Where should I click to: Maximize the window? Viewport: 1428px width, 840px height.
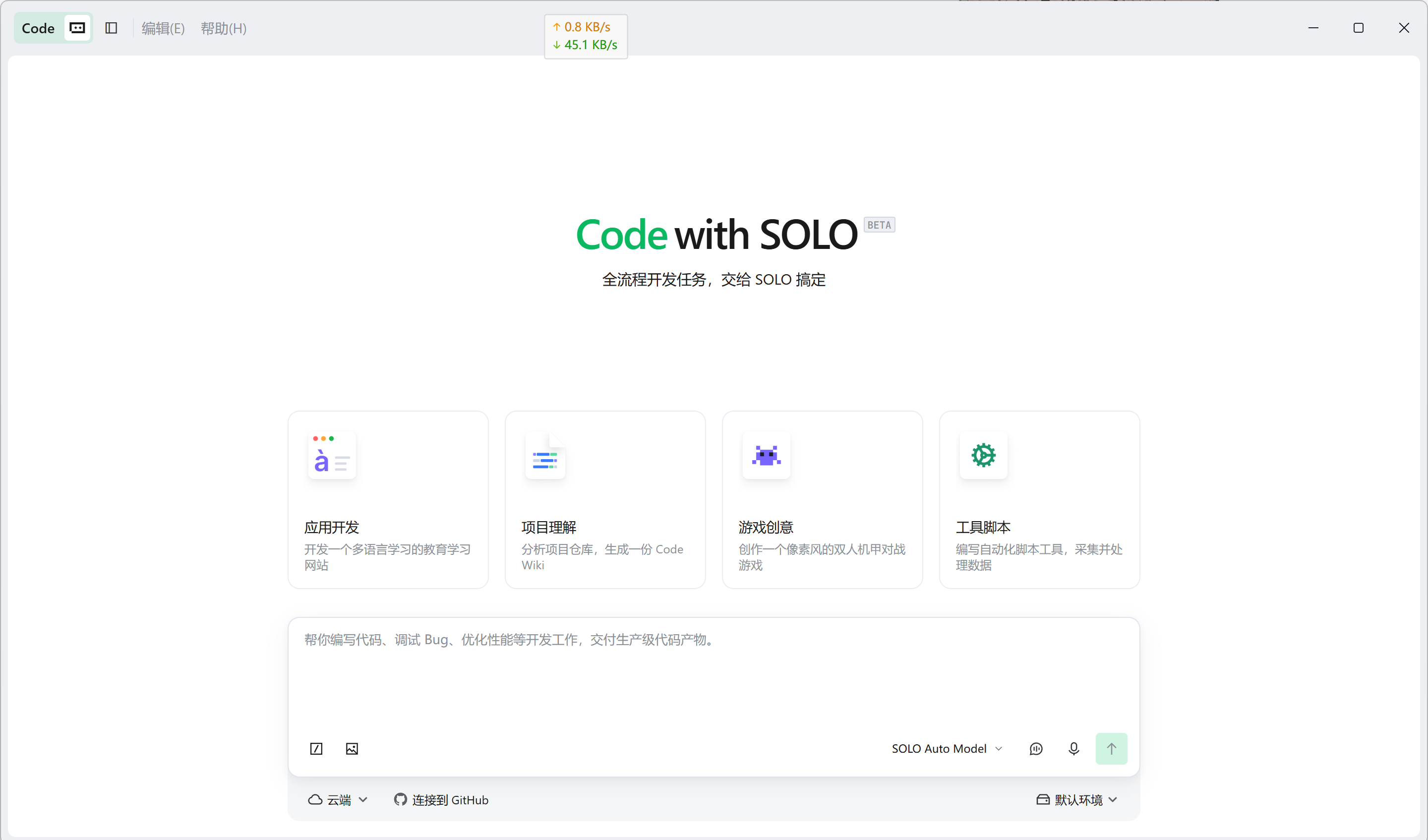(x=1358, y=28)
